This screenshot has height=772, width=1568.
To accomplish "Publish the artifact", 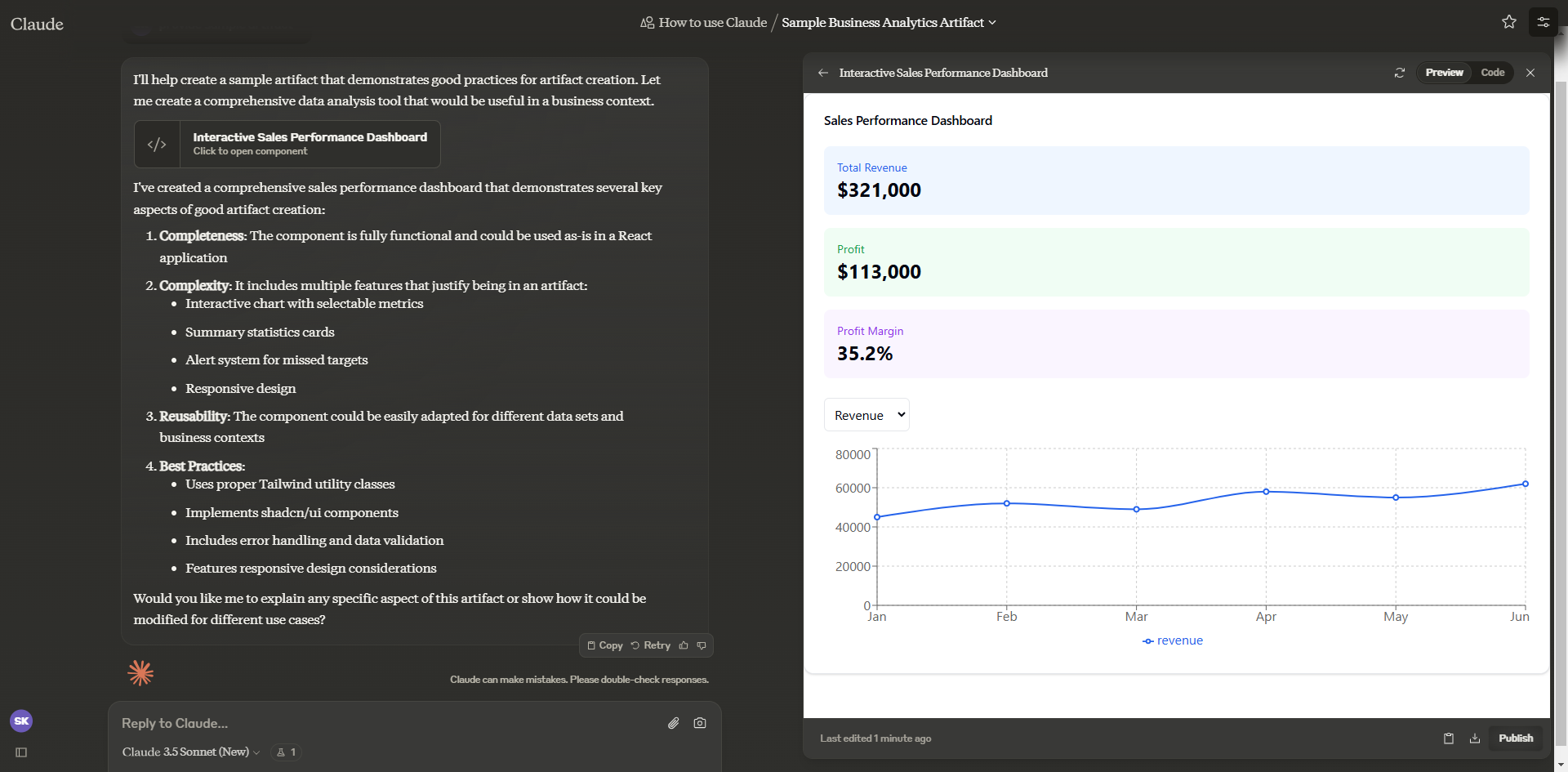I will (x=1515, y=739).
